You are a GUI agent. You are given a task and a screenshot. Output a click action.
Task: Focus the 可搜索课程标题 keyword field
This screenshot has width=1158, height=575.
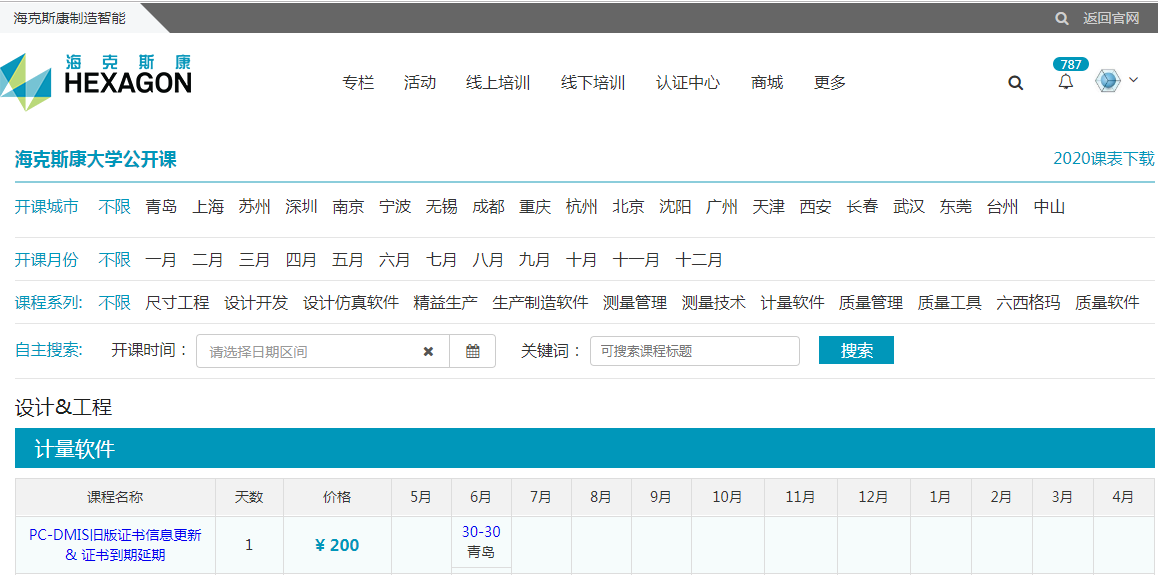(x=695, y=351)
